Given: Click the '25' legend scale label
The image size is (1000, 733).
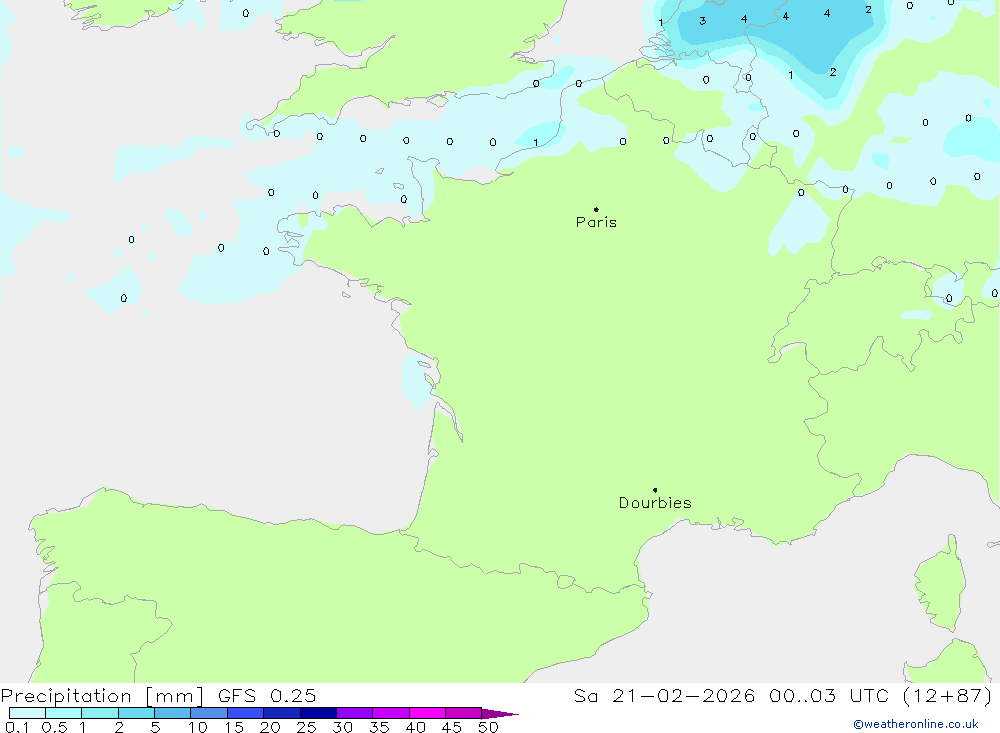Looking at the screenshot, I should 306,727.
